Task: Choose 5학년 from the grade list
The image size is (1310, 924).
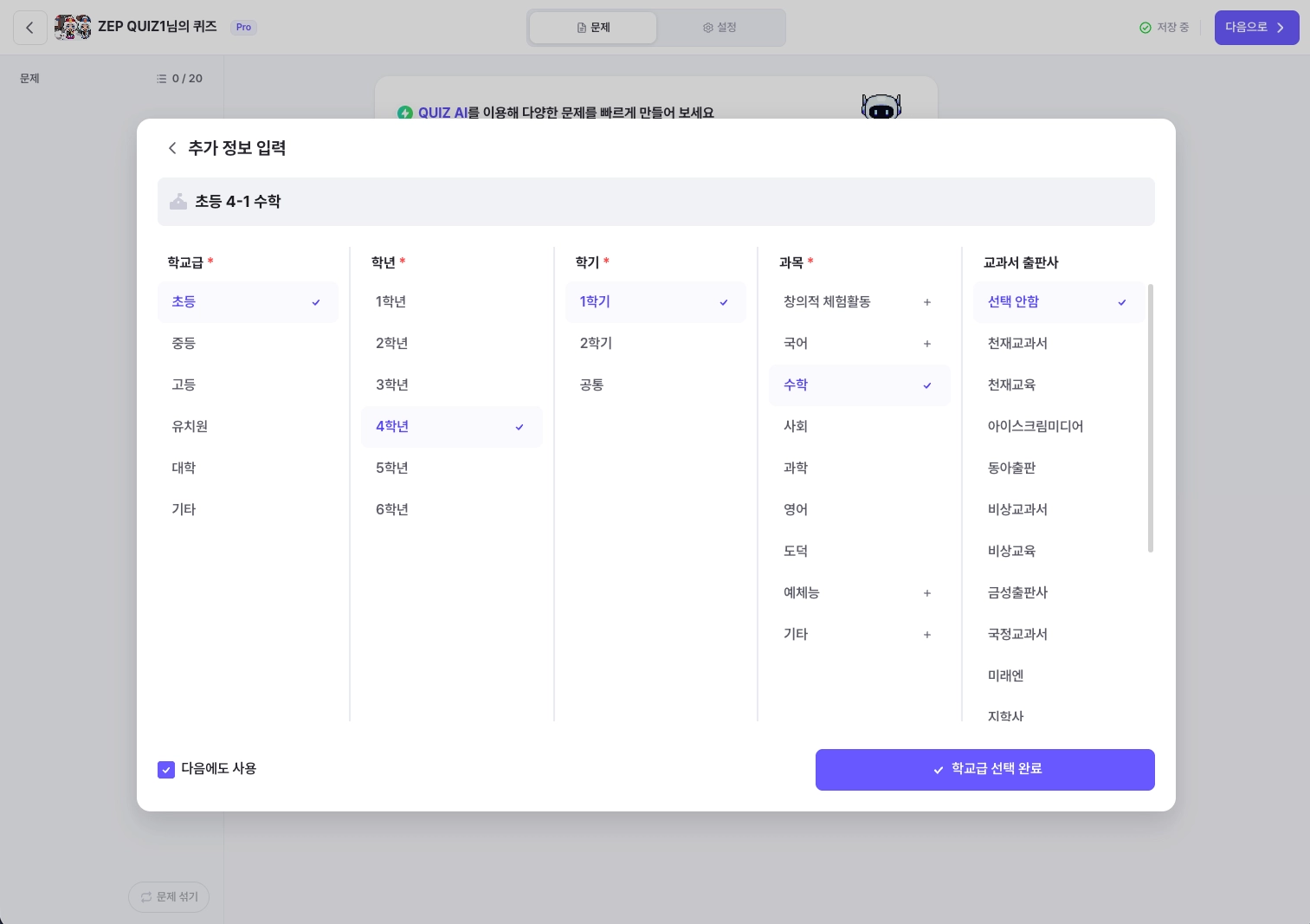Action: (452, 468)
